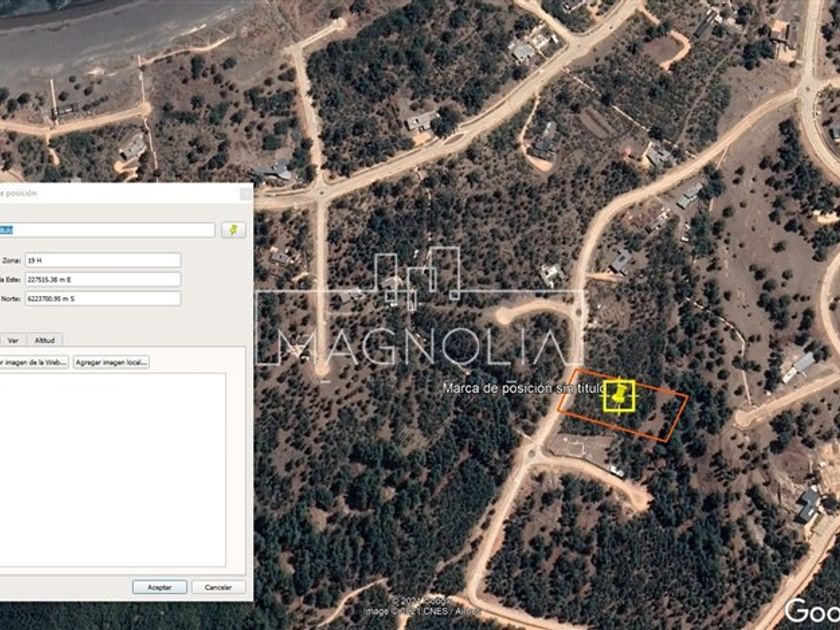
Task: Switch to the Altitud tab
Action: [x=44, y=340]
